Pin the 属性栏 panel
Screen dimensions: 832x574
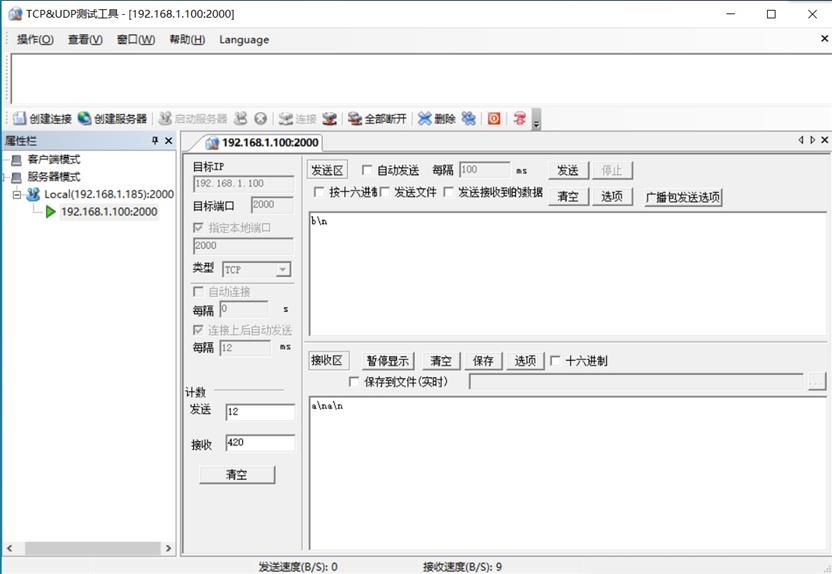[155, 141]
